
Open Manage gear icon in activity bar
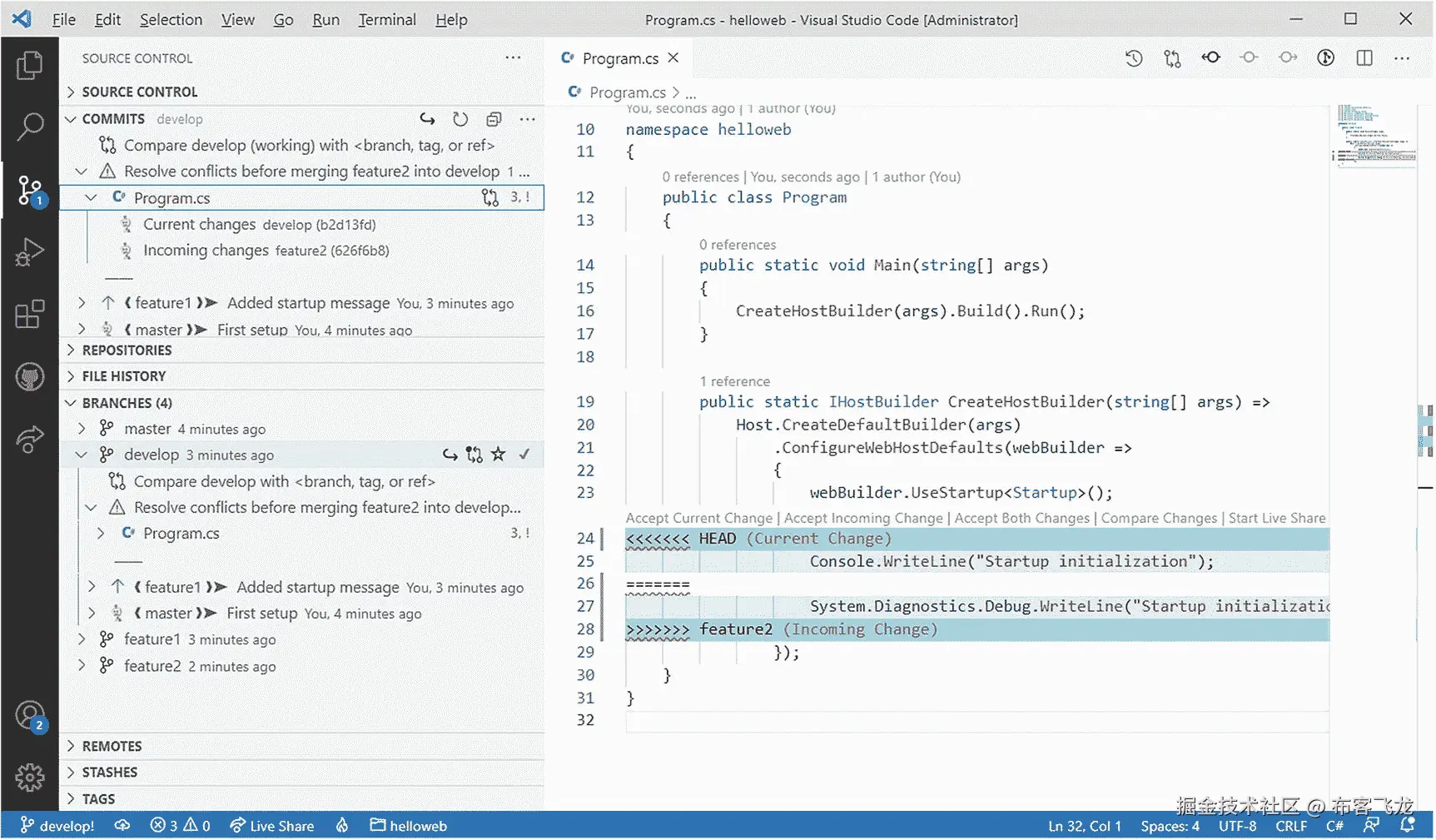pos(30,777)
